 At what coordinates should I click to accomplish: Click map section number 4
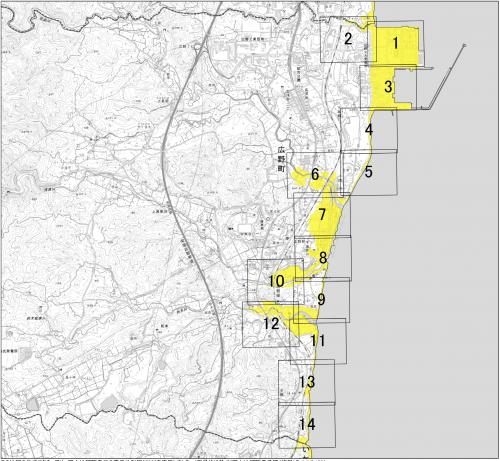pos(369,129)
